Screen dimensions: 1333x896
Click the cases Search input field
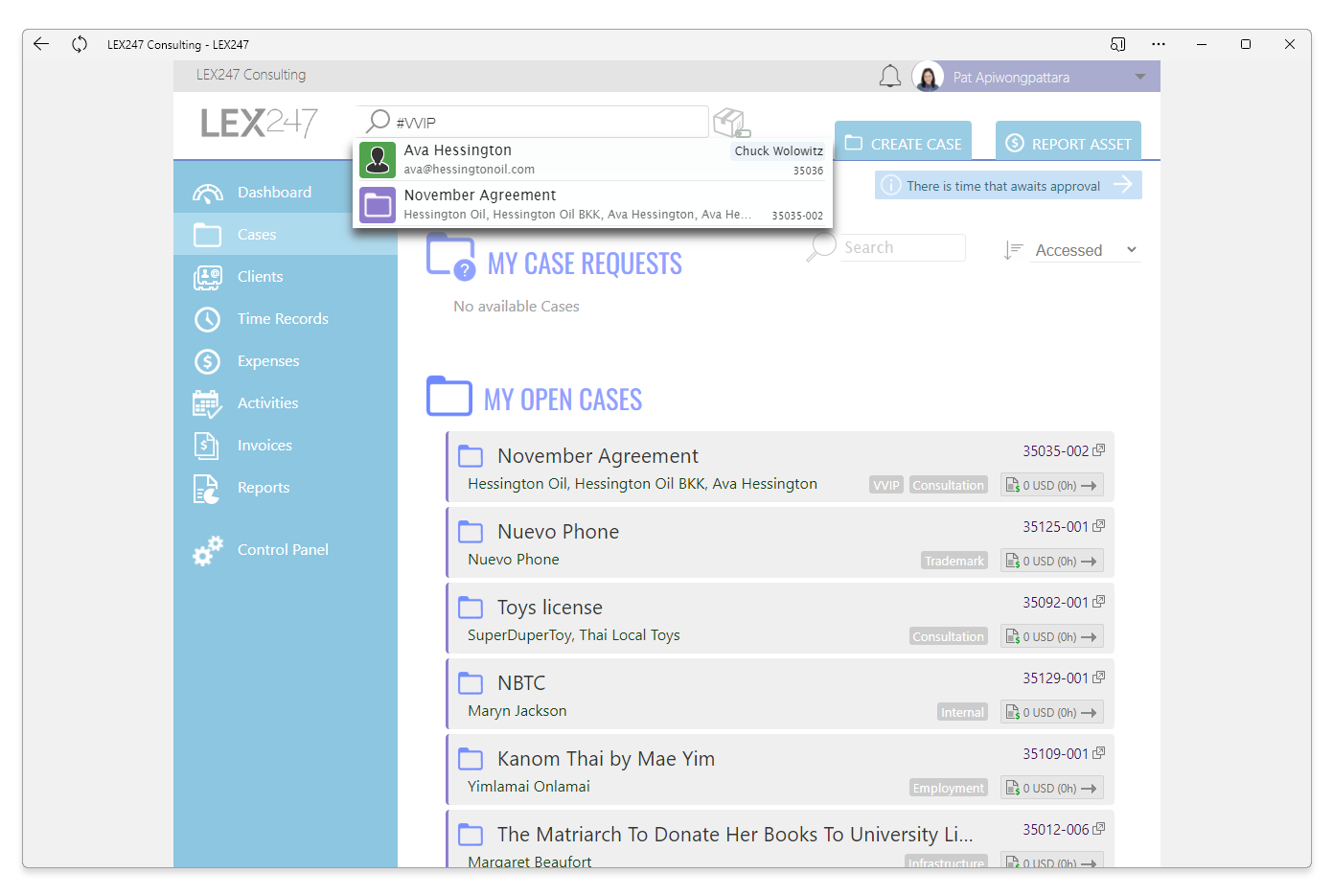pos(903,247)
